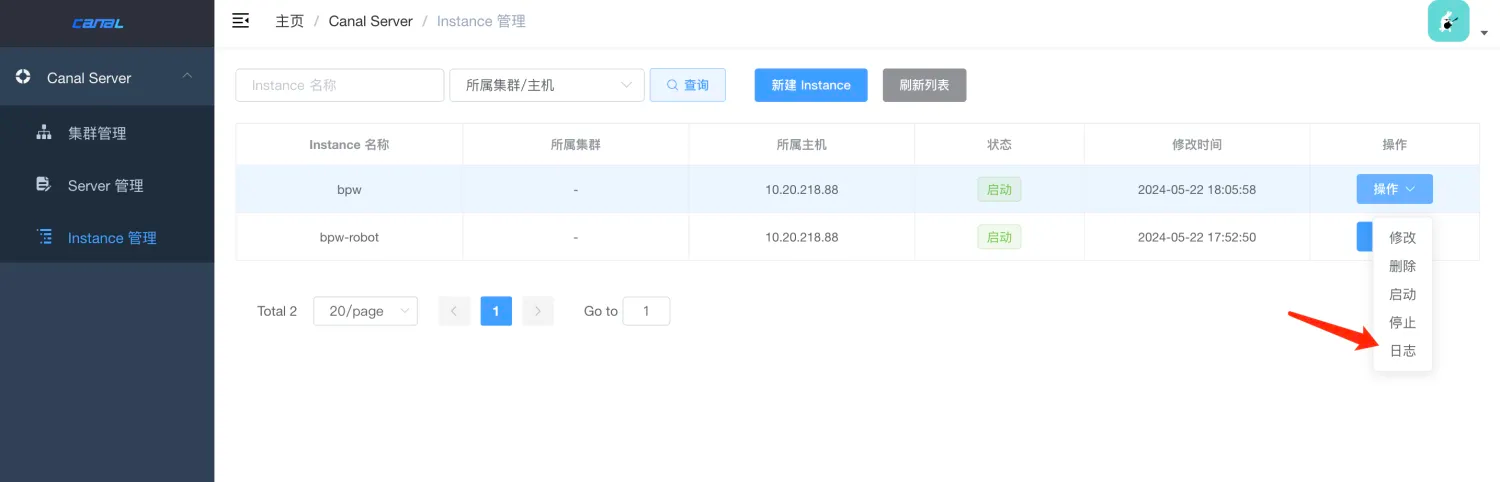Image resolution: width=1500 pixels, height=482 pixels.
Task: Click host 10.20.218.88 in bpw row
Action: click(x=802, y=189)
